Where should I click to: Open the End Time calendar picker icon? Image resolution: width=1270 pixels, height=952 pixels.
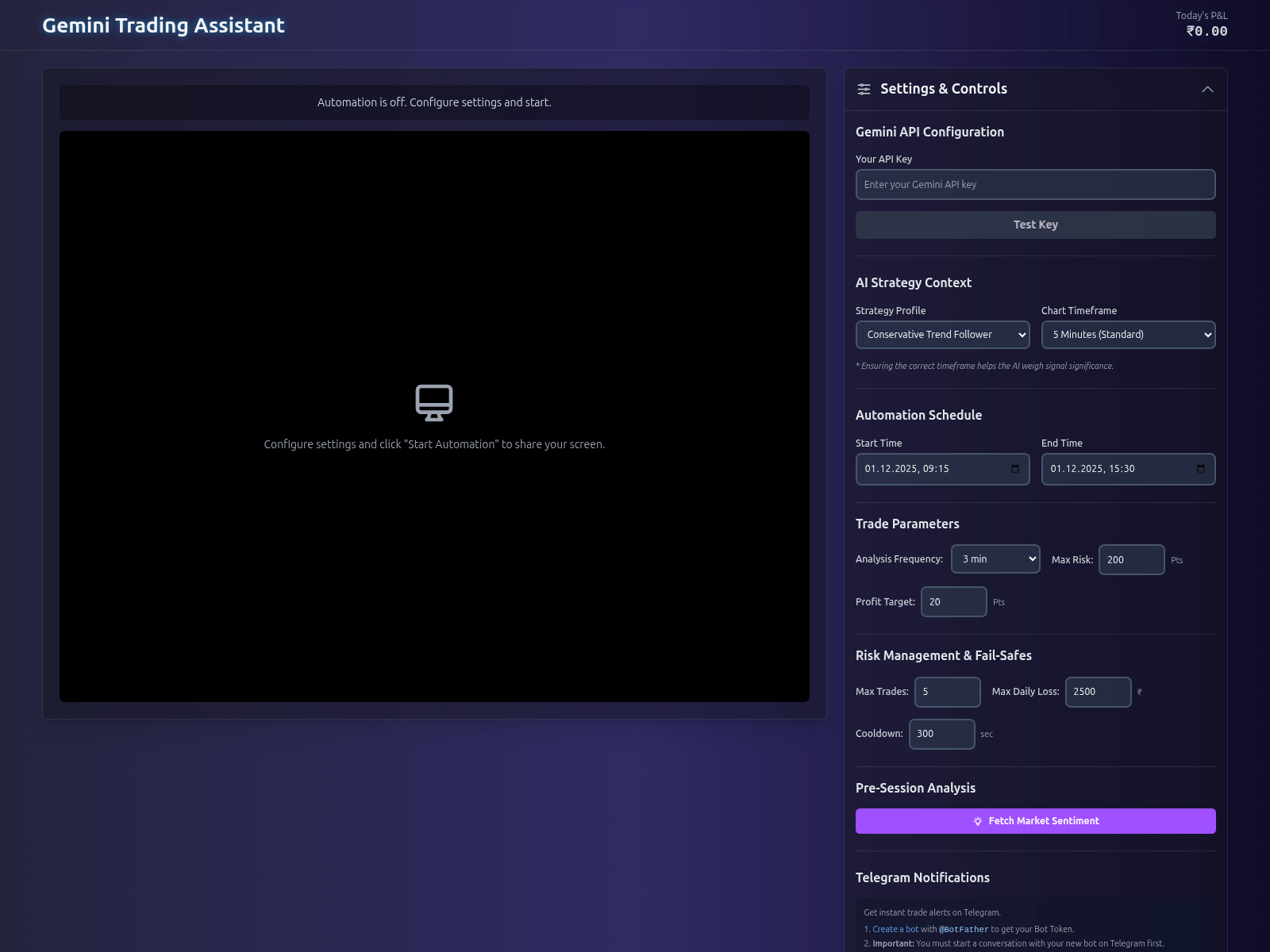(1201, 469)
